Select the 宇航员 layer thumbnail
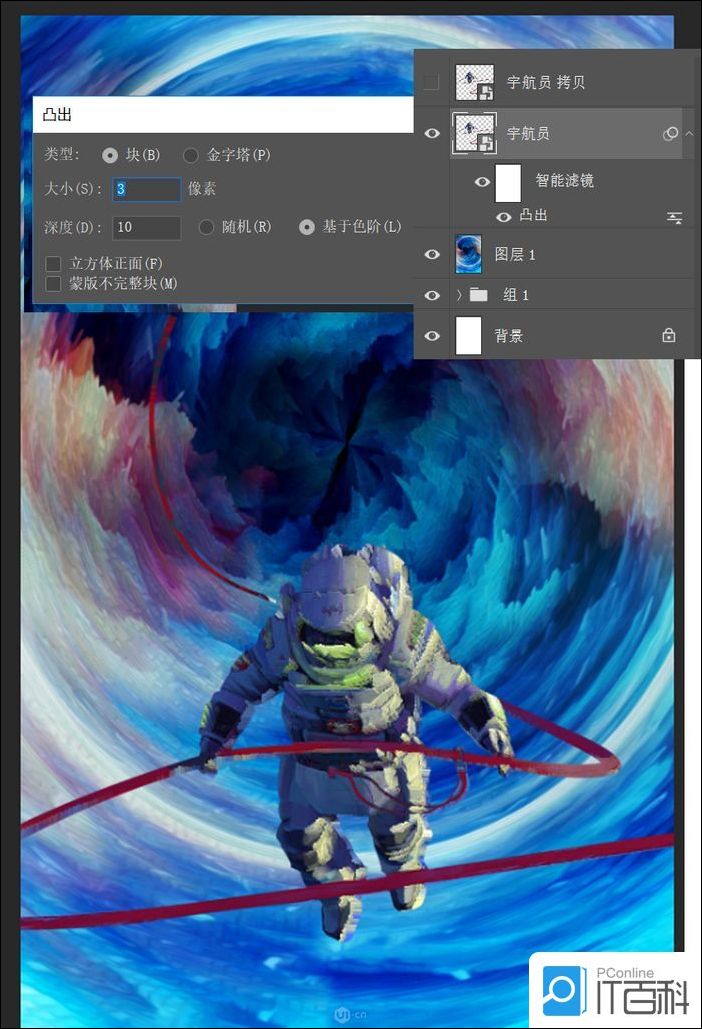 click(474, 133)
